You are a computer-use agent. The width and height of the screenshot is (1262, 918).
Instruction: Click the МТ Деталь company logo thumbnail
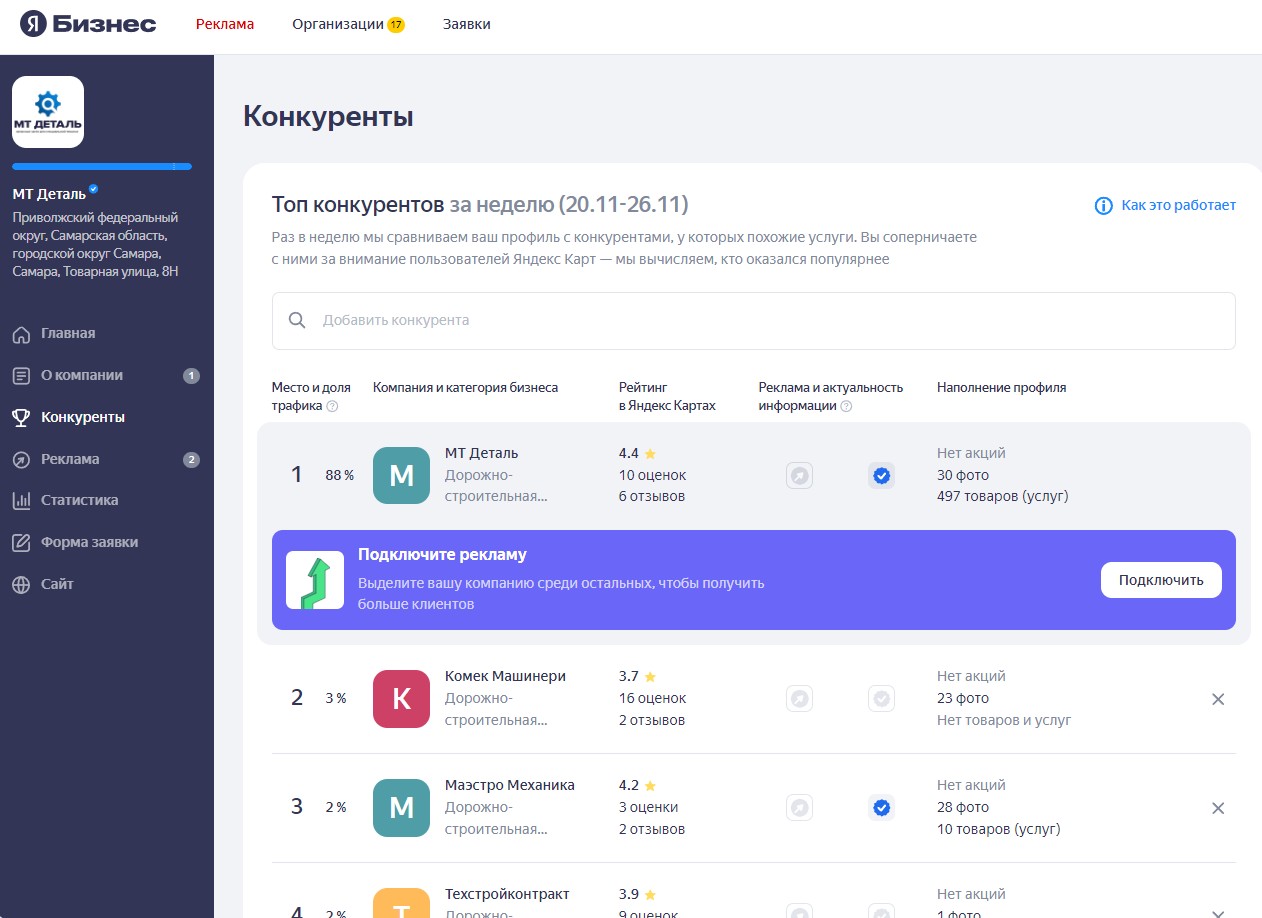click(48, 112)
